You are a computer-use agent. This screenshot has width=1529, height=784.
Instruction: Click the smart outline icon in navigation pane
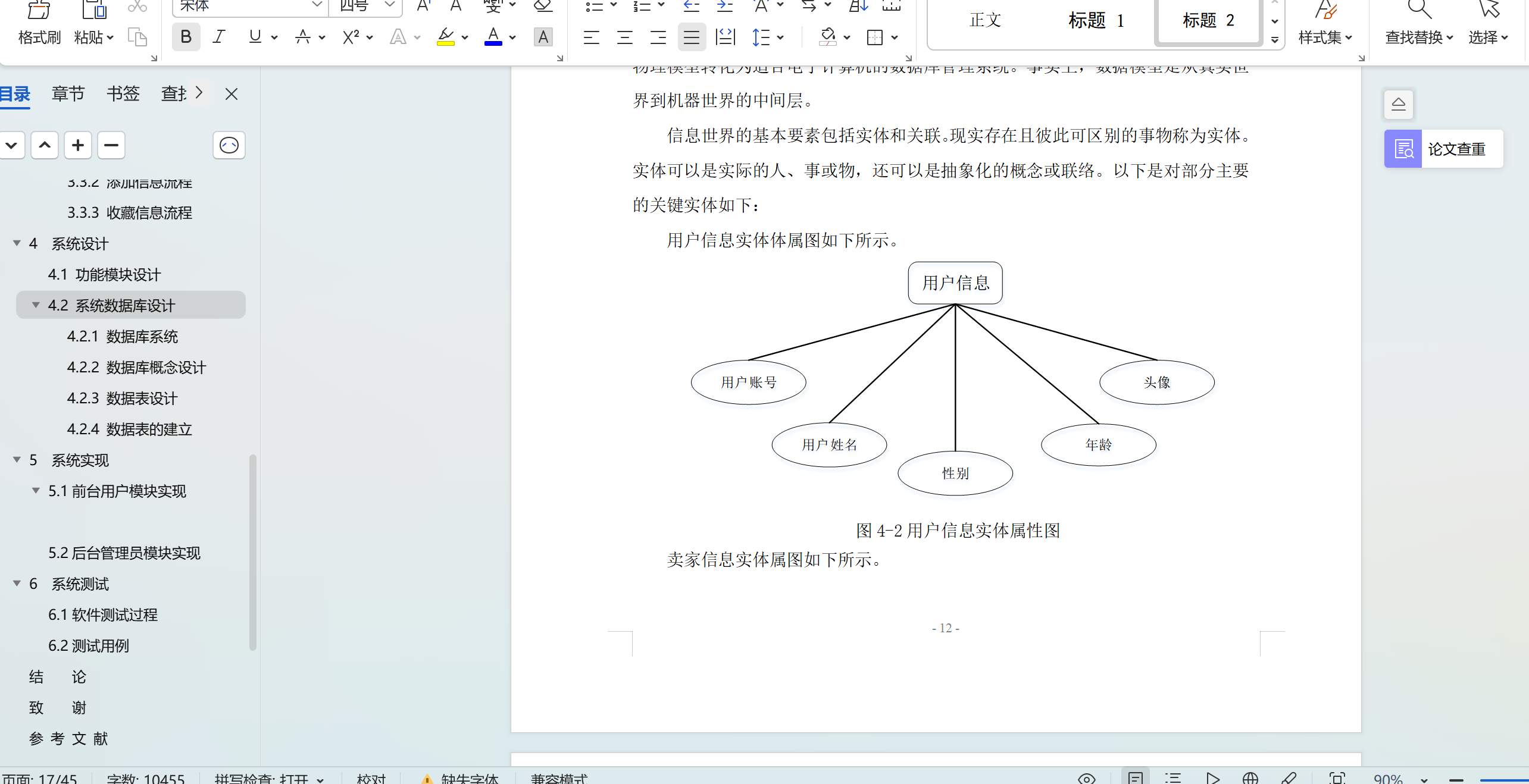click(x=229, y=145)
